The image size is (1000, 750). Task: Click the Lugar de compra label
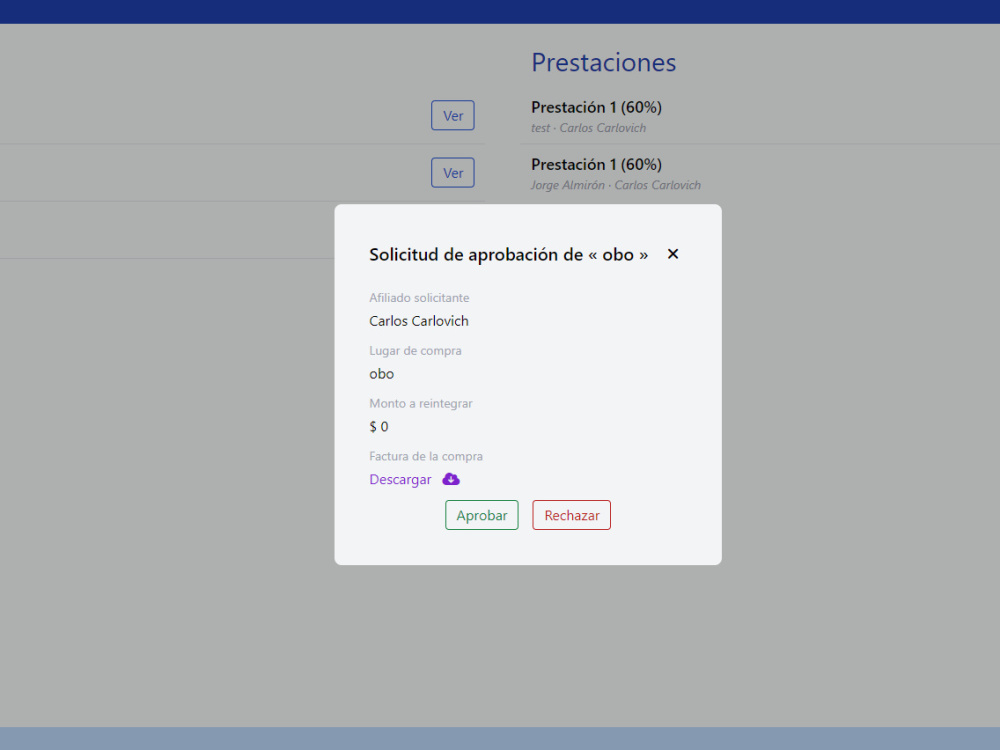tap(415, 351)
